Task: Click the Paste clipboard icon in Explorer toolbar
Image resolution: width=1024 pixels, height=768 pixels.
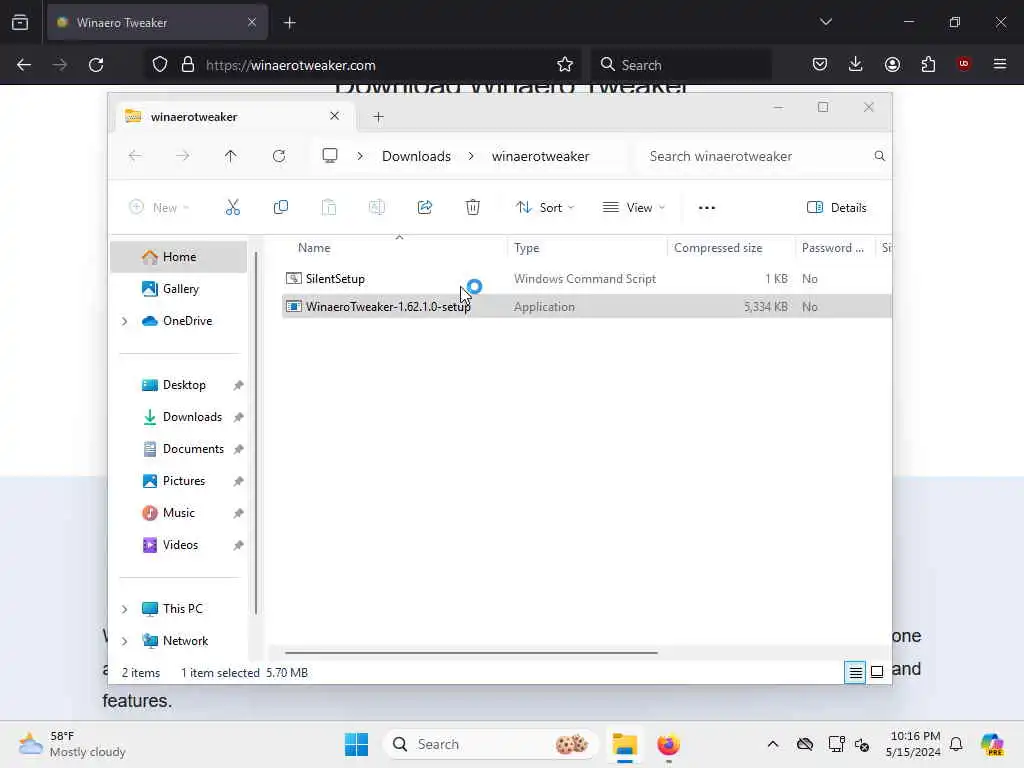Action: (x=328, y=208)
